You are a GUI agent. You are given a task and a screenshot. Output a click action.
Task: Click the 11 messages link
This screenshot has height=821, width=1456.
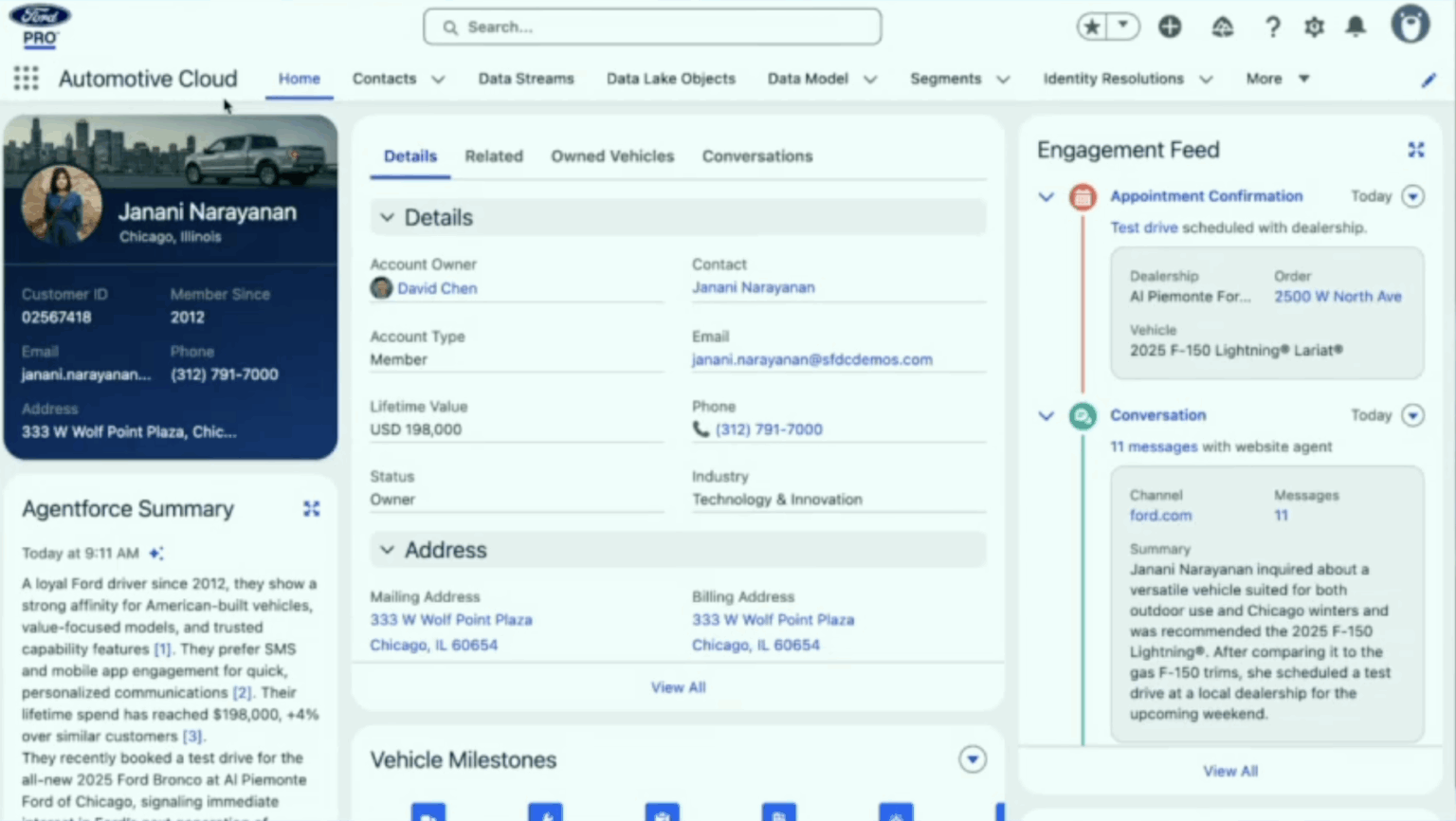click(1154, 447)
